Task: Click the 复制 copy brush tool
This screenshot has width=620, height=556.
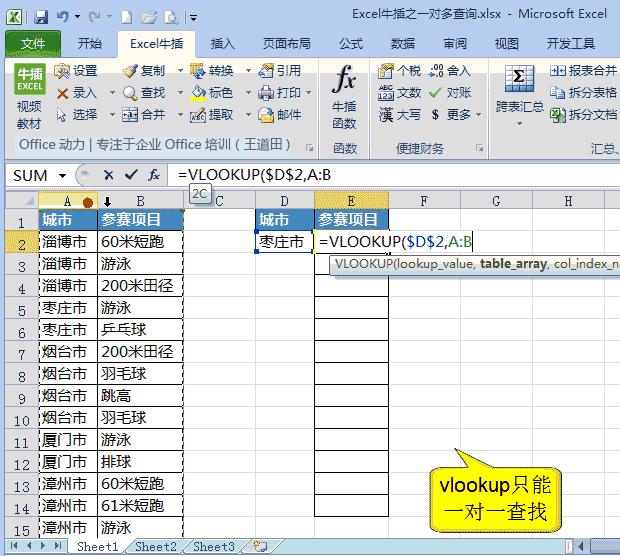Action: pos(143,71)
